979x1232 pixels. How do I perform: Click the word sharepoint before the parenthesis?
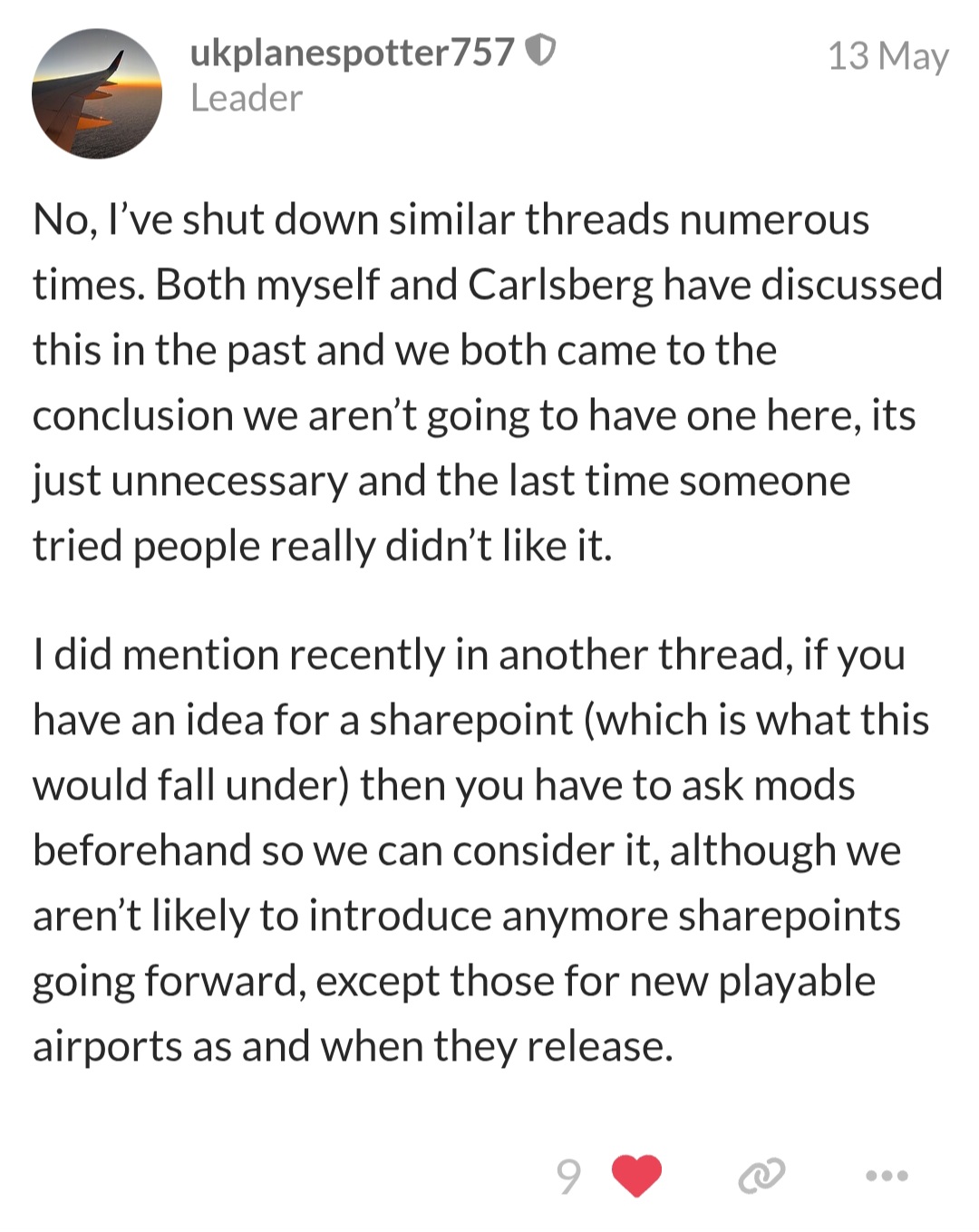coord(470,721)
